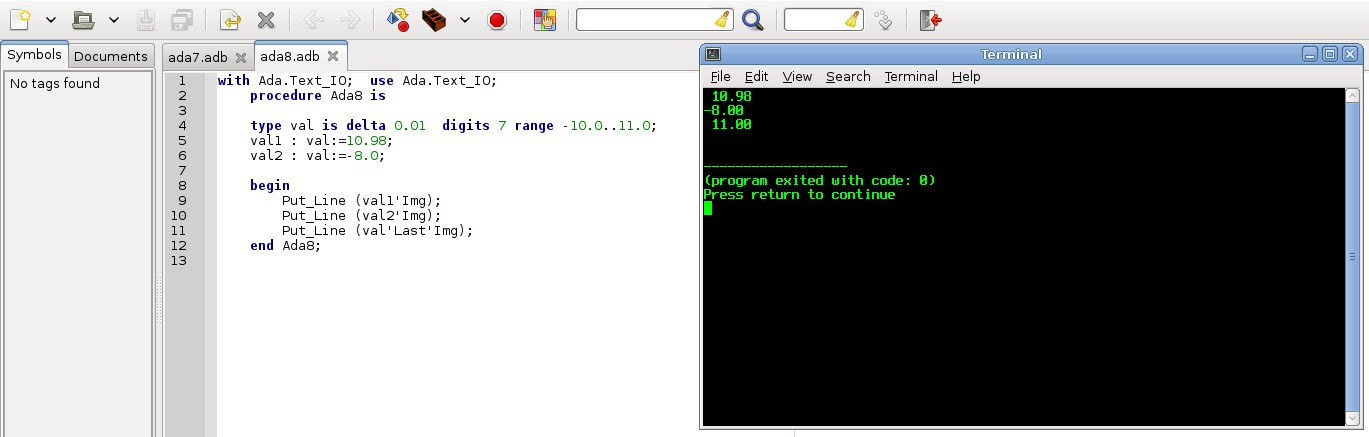Open the build options dropdown arrow
1369x437 pixels.
pos(464,20)
